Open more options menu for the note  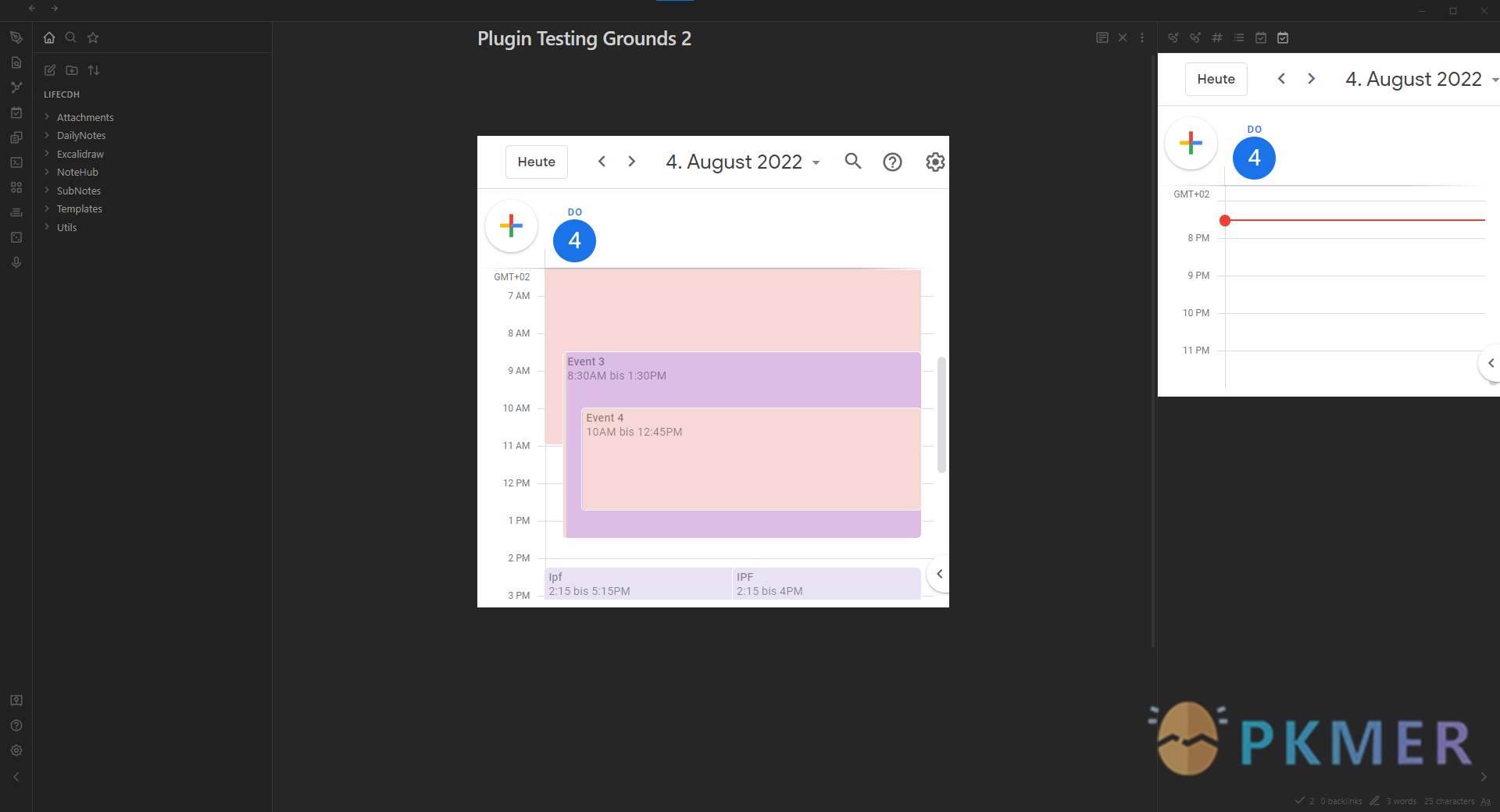pos(1142,37)
